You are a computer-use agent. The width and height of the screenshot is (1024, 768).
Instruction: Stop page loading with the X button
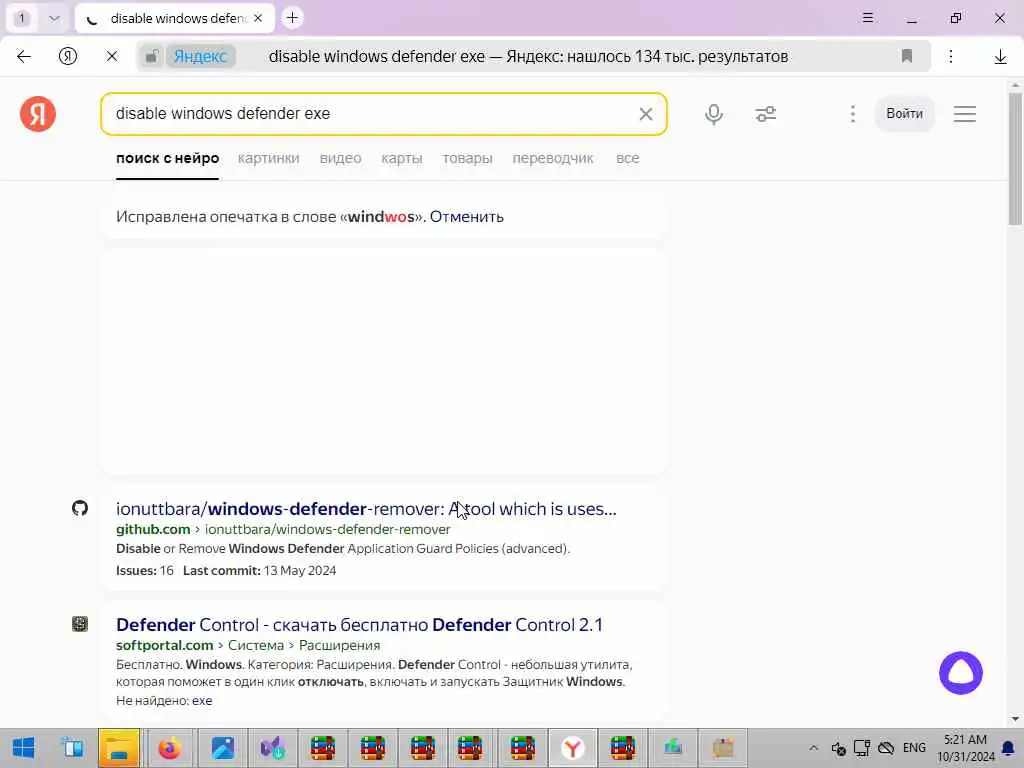click(112, 57)
